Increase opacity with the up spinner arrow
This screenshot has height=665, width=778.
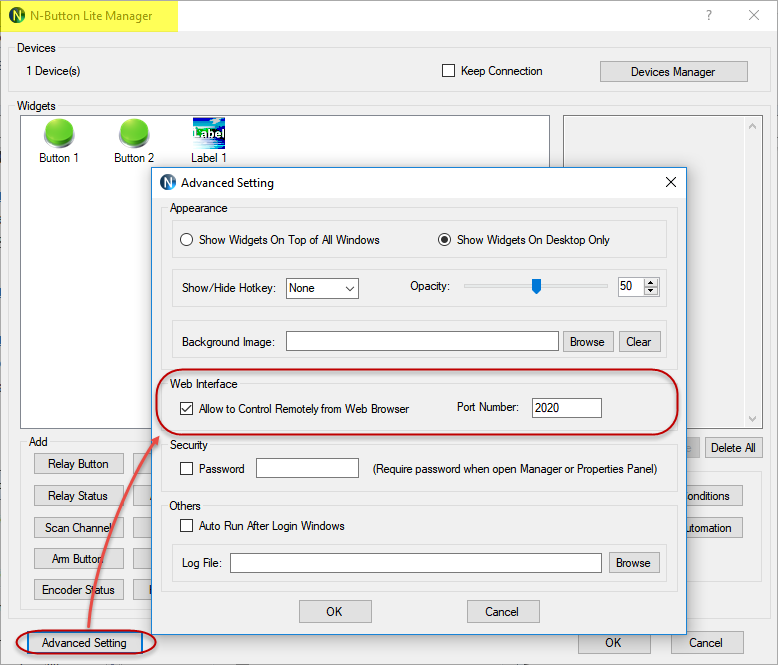[x=650, y=283]
